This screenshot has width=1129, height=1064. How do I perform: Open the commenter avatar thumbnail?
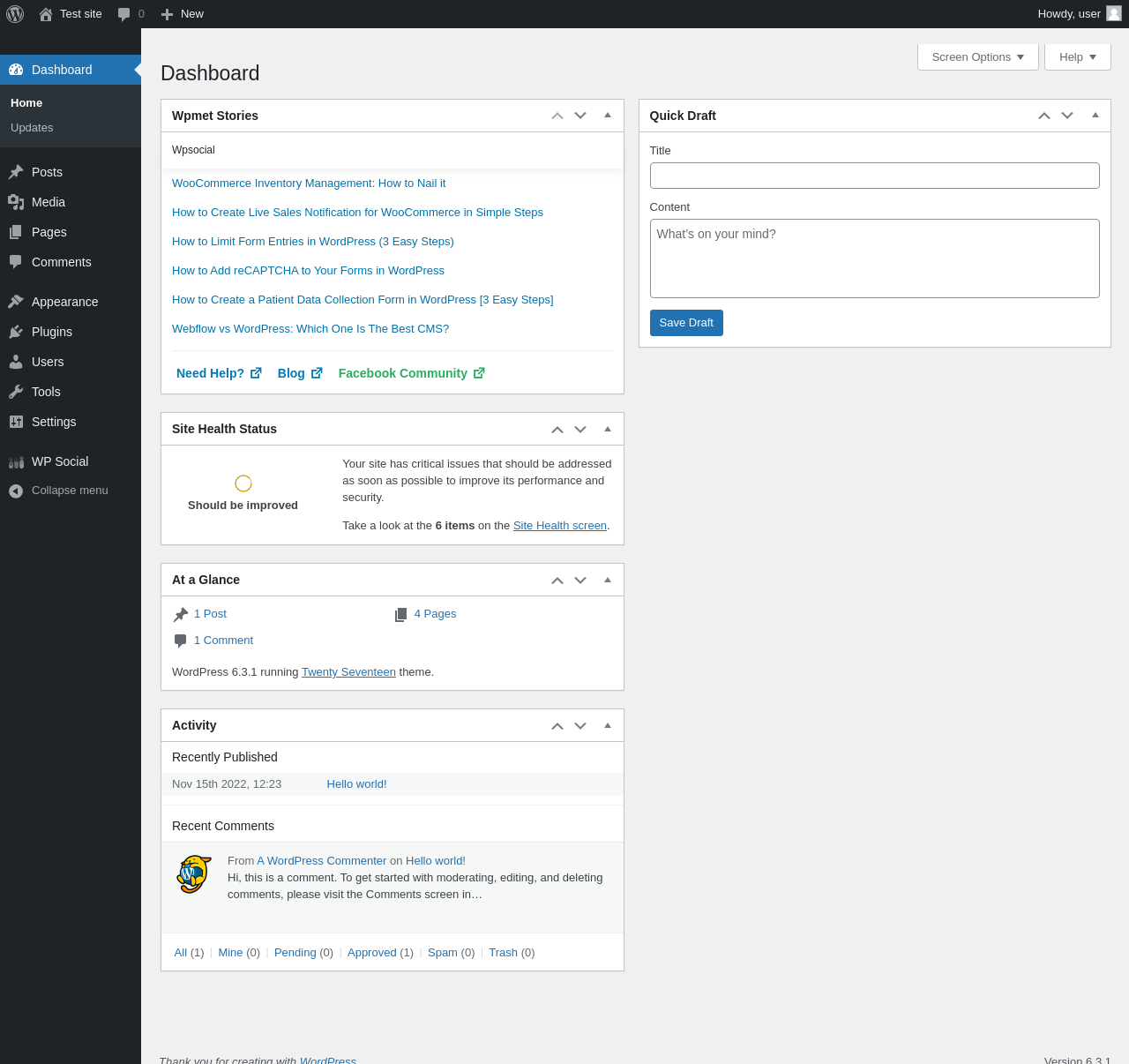click(194, 874)
